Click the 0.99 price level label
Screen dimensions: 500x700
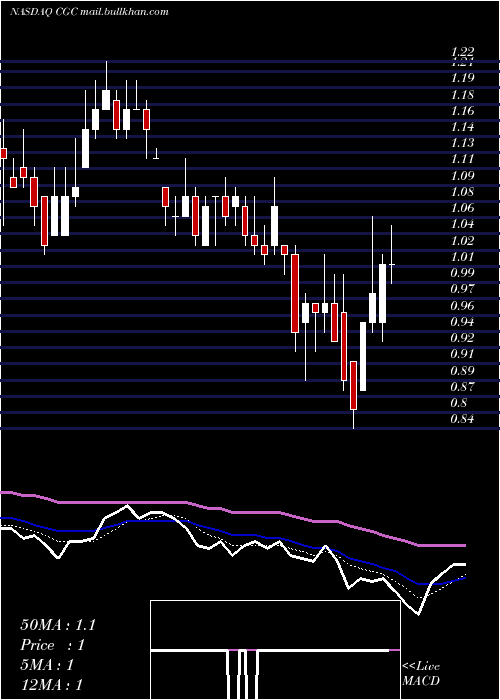462,273
